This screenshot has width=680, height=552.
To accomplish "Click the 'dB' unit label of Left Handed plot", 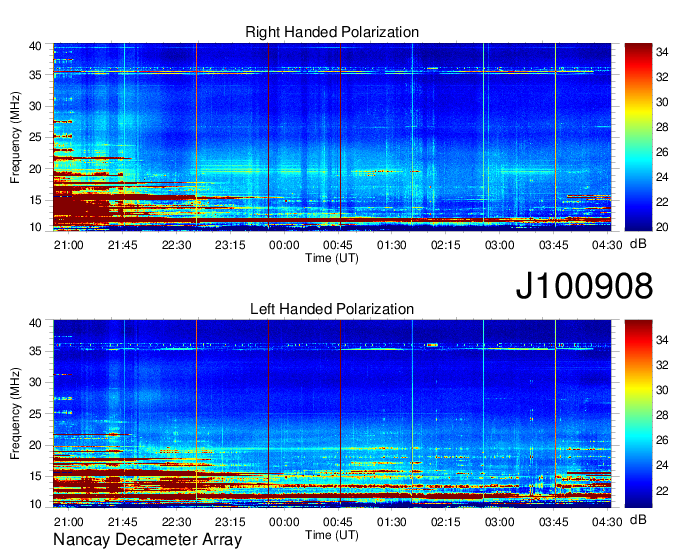I will 638,519.
